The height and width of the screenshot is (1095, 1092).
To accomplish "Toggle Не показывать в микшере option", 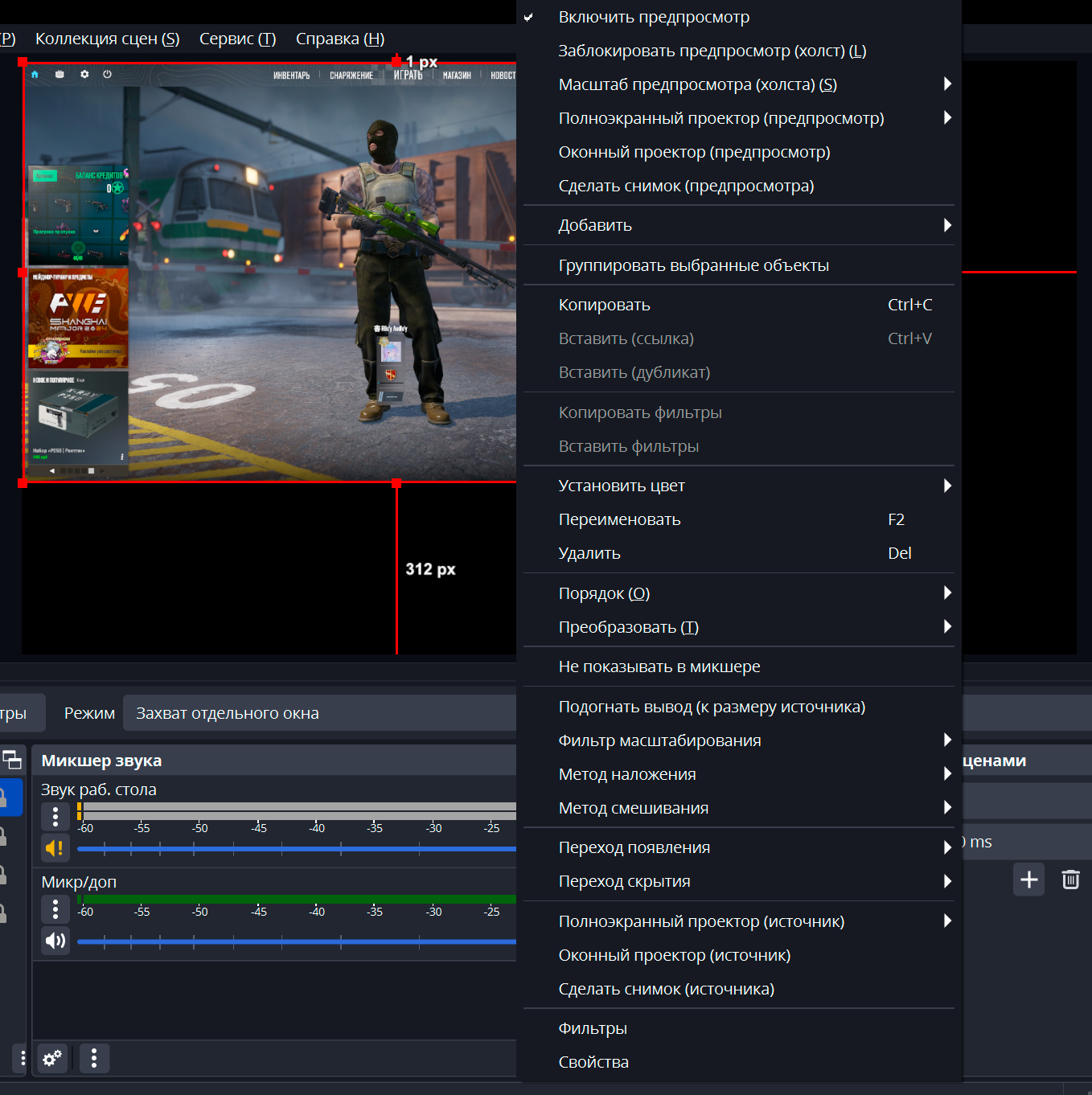I will click(x=659, y=666).
